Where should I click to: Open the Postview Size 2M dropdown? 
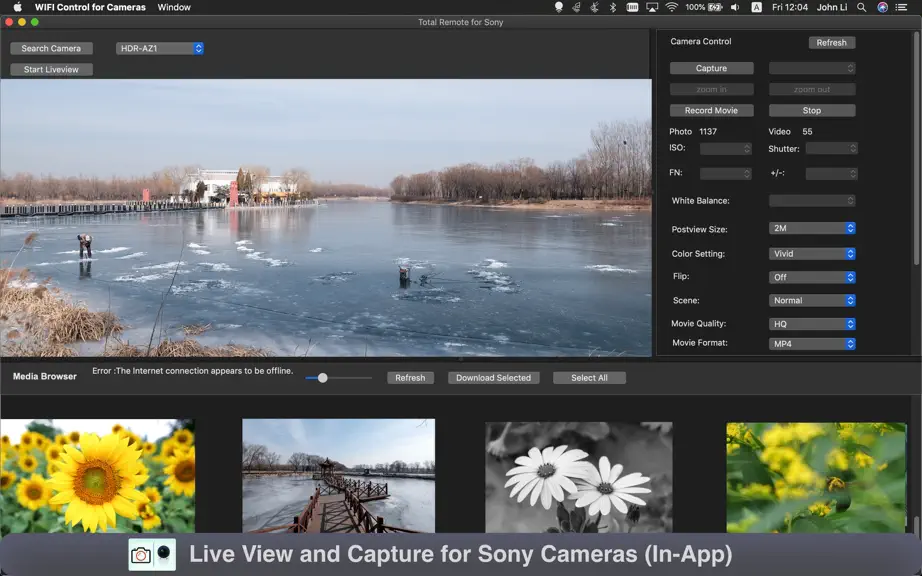[x=812, y=228]
